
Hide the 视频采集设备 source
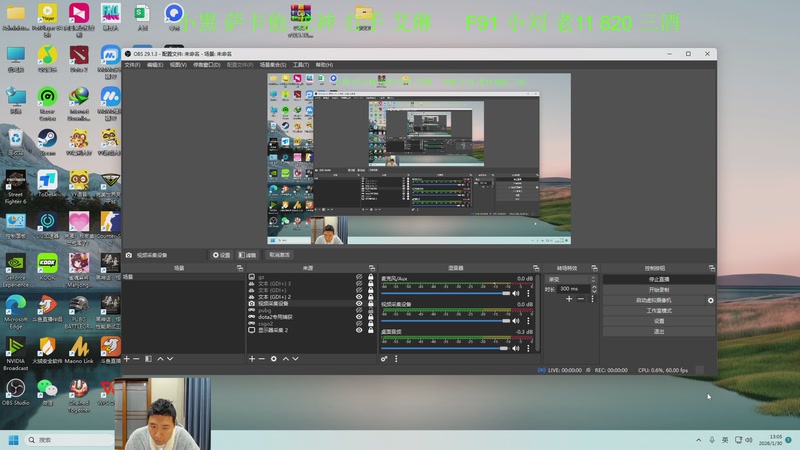[359, 304]
